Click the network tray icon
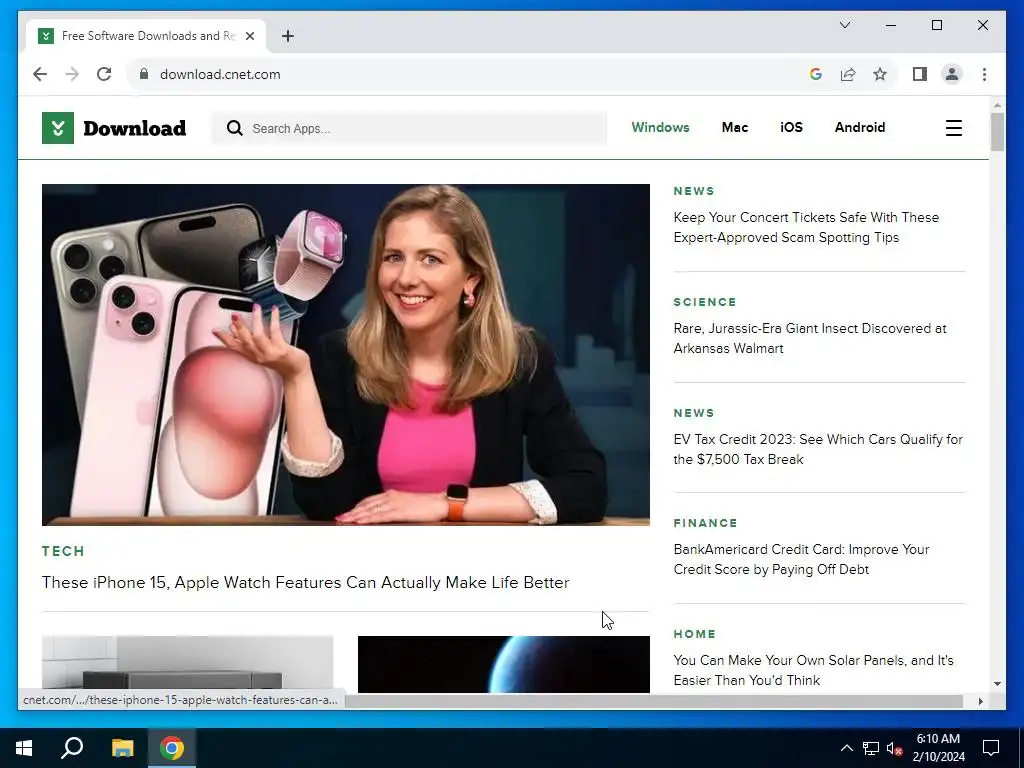 [871, 748]
